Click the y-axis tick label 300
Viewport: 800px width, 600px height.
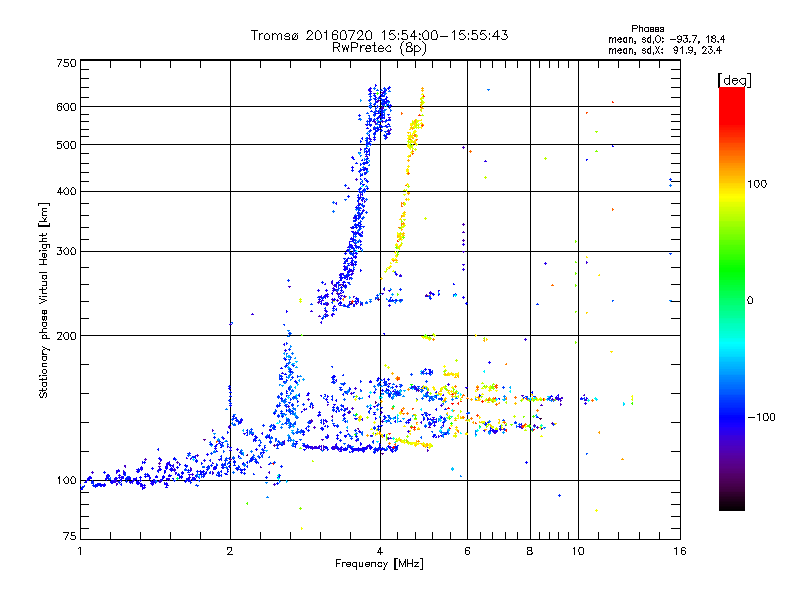[66, 251]
